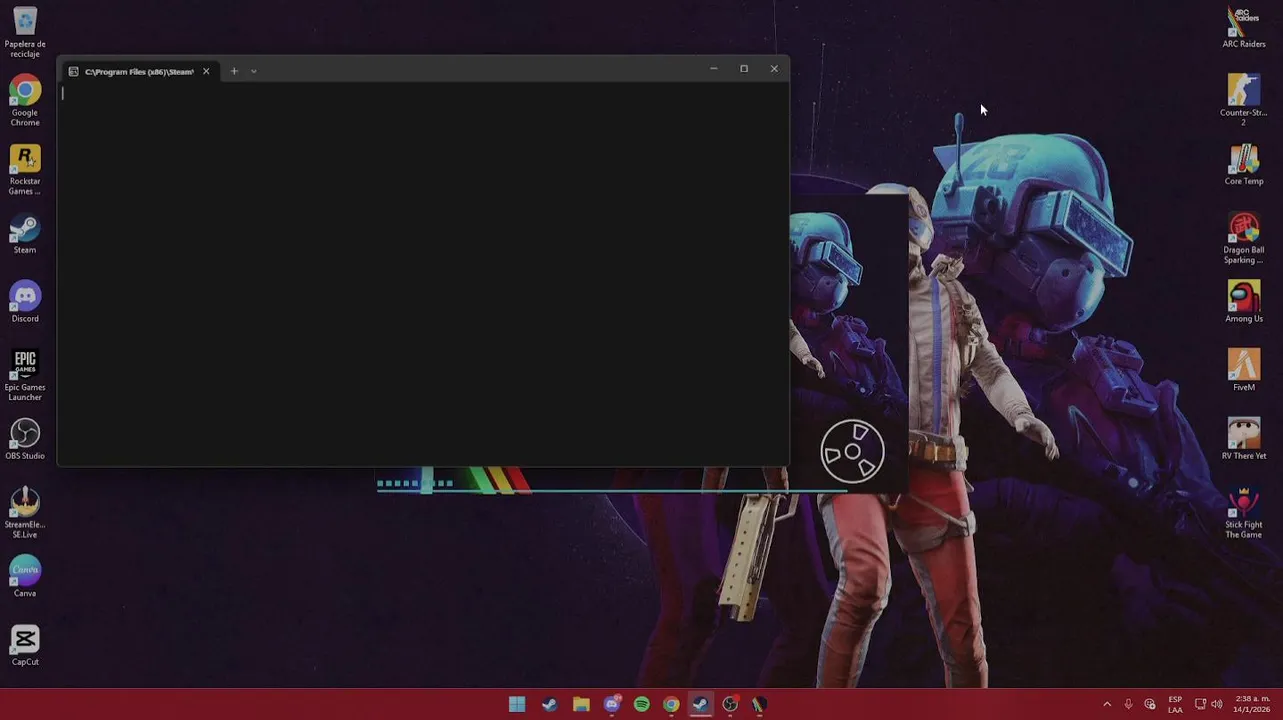Switch the ESP LAA input language indicator
The height and width of the screenshot is (720, 1283).
1175,704
